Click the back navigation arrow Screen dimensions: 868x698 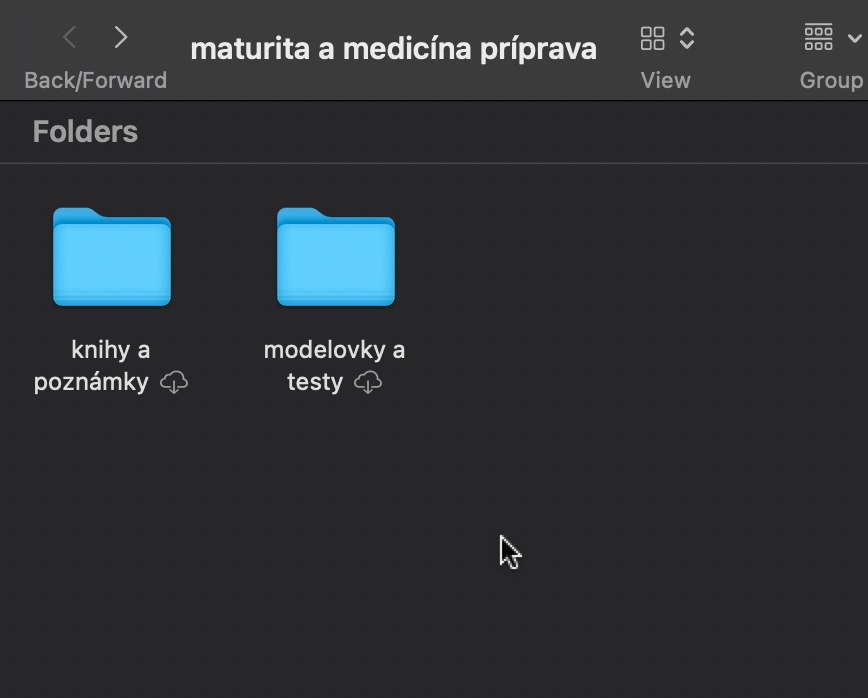pyautogui.click(x=69, y=37)
